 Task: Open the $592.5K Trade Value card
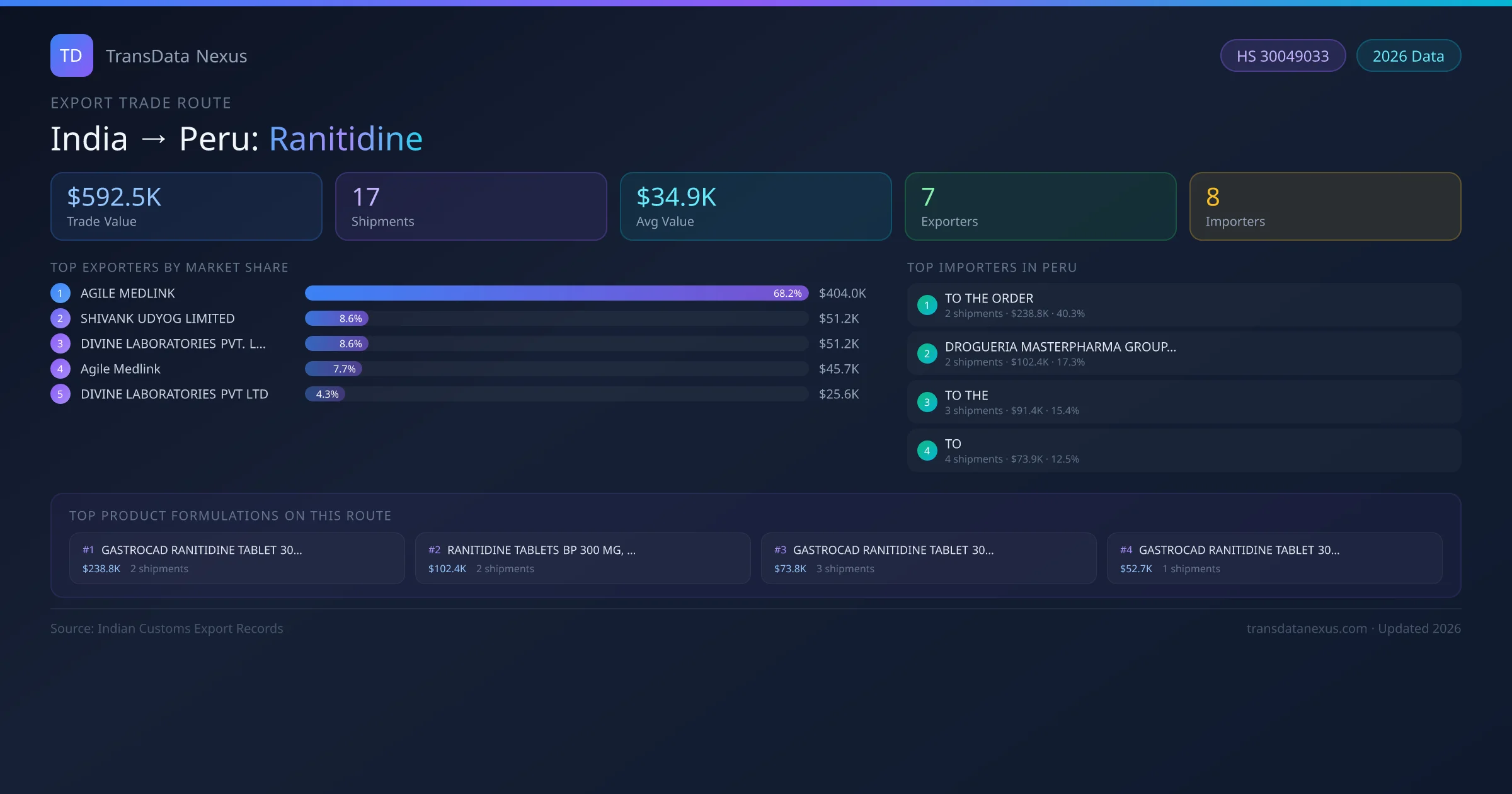pyautogui.click(x=186, y=206)
